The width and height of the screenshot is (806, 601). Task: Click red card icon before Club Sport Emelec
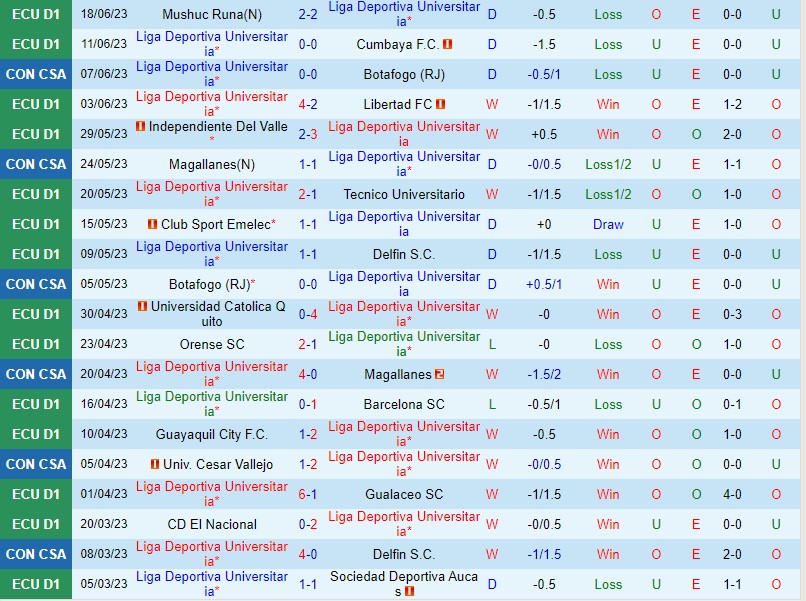152,224
